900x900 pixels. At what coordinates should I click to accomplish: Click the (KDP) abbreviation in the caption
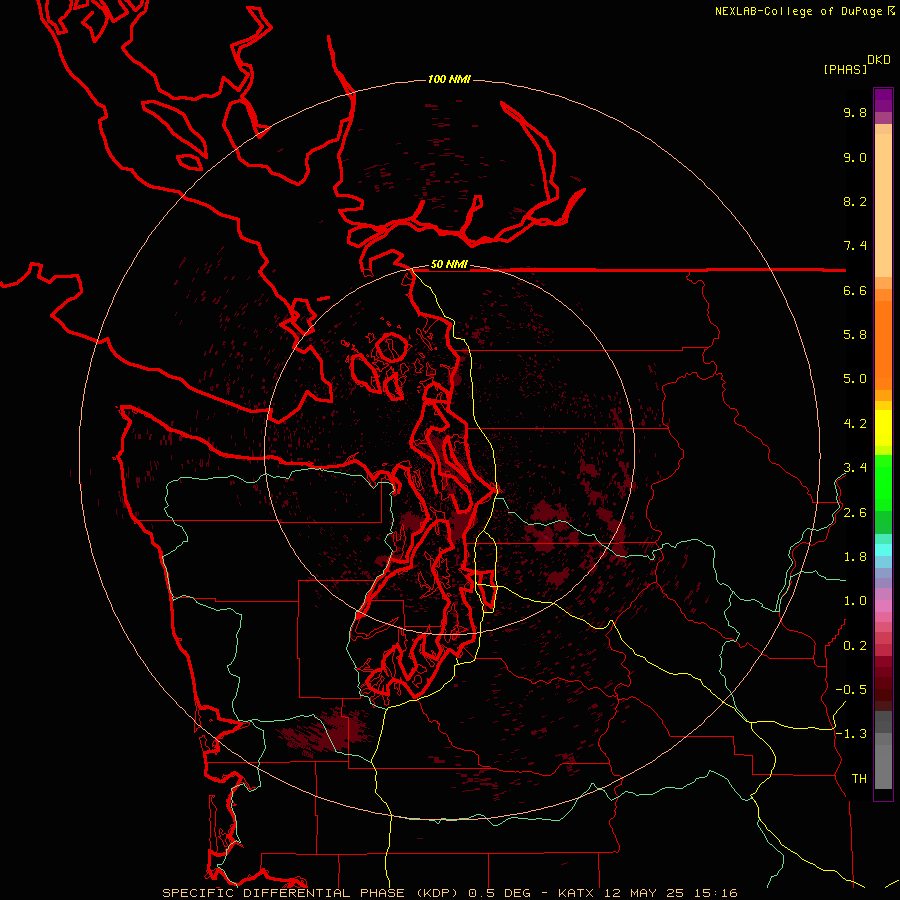(x=436, y=893)
